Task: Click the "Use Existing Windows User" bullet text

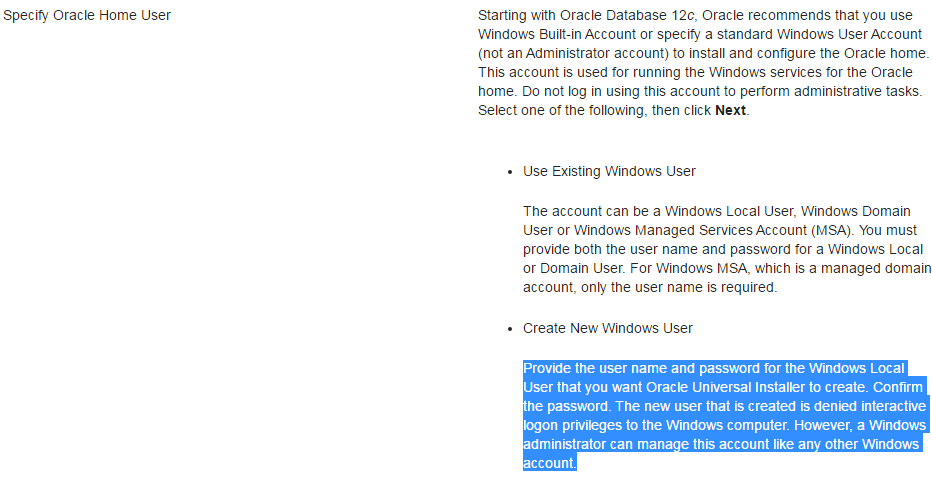Action: pyautogui.click(x=609, y=171)
